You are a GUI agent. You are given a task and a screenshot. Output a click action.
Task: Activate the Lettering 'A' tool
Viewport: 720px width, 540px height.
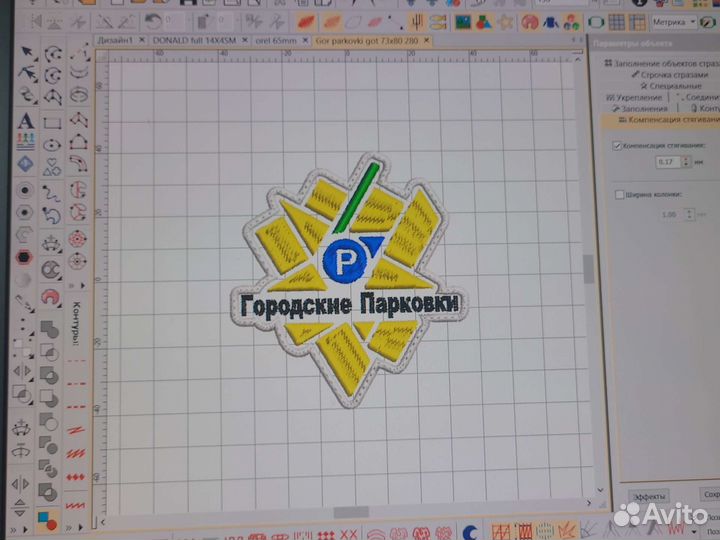tap(26, 120)
